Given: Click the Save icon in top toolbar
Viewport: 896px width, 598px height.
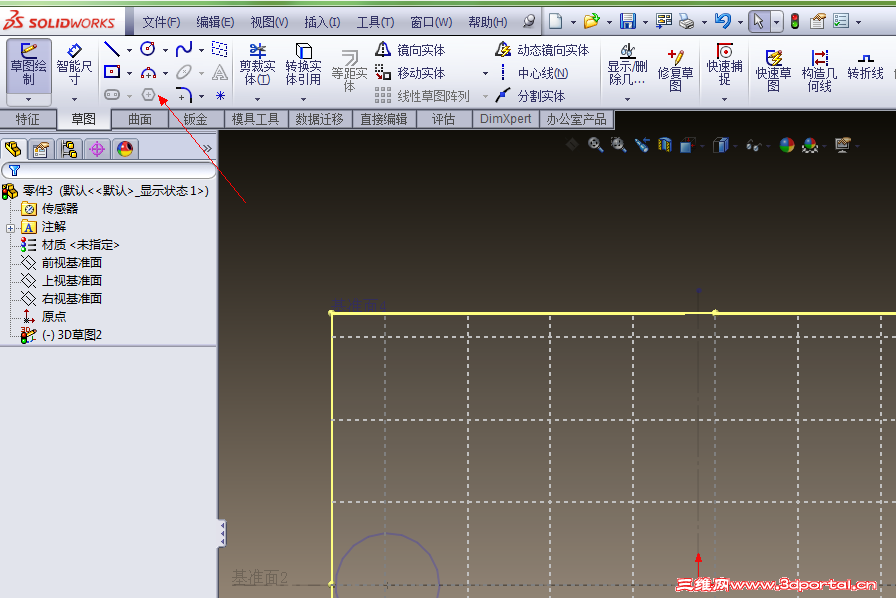Looking at the screenshot, I should [x=628, y=22].
